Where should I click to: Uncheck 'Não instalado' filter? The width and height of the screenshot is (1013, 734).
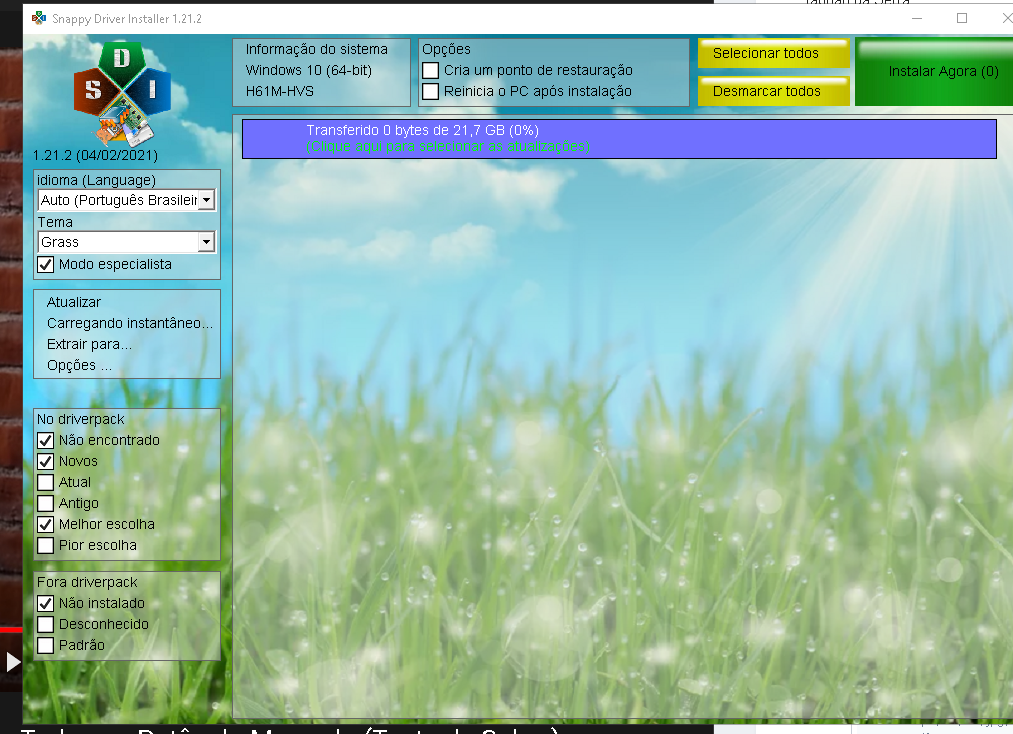[x=45, y=603]
